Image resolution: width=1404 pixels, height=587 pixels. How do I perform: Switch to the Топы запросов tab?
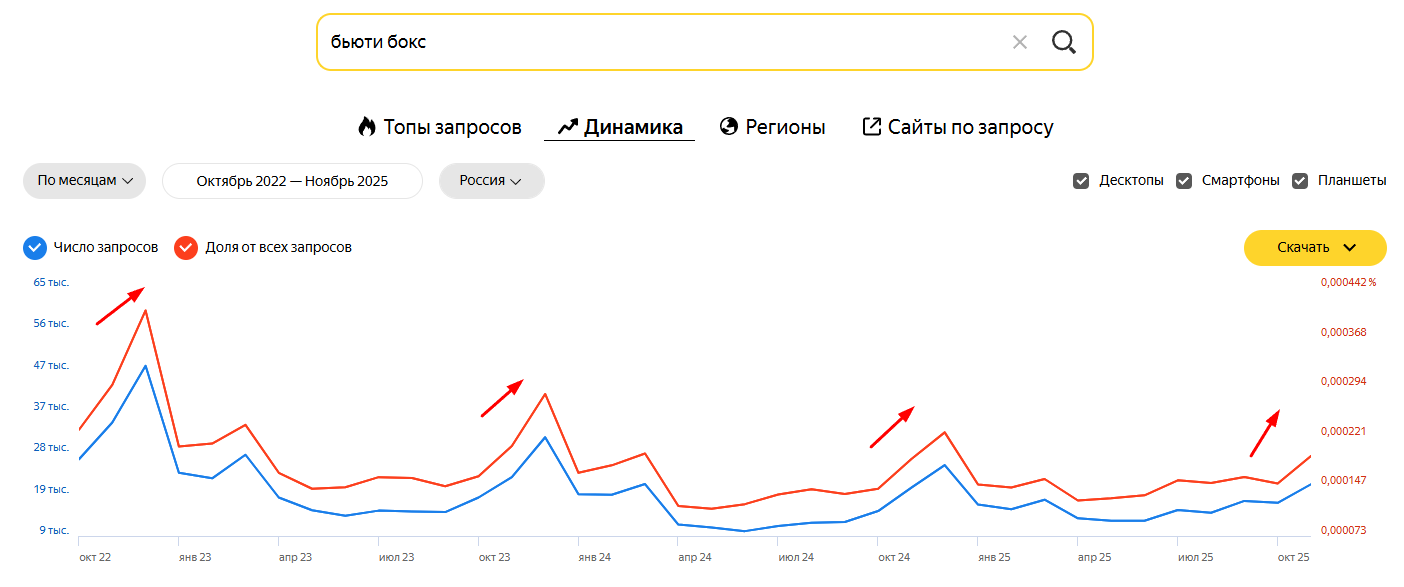452,127
